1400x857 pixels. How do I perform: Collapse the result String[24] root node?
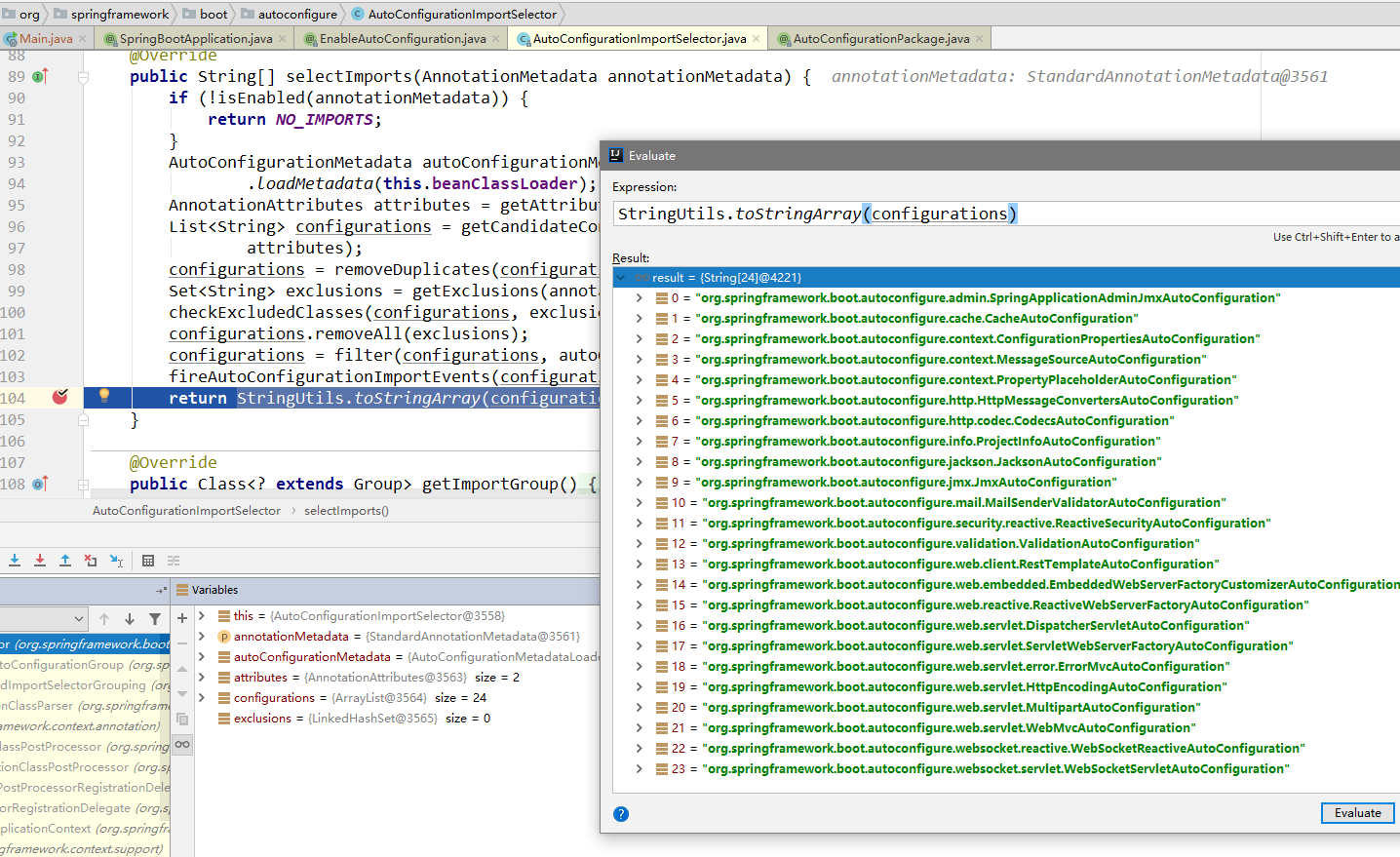pos(621,277)
